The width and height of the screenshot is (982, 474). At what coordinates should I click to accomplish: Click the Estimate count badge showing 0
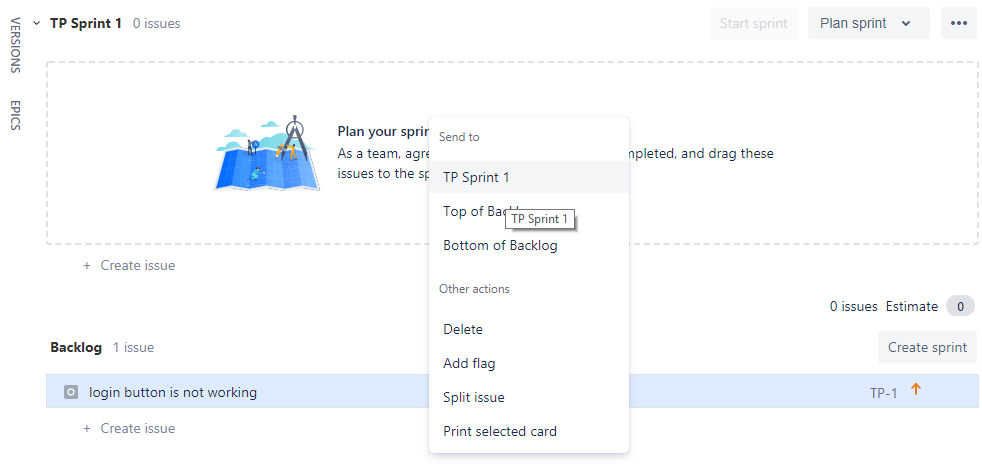tap(960, 307)
